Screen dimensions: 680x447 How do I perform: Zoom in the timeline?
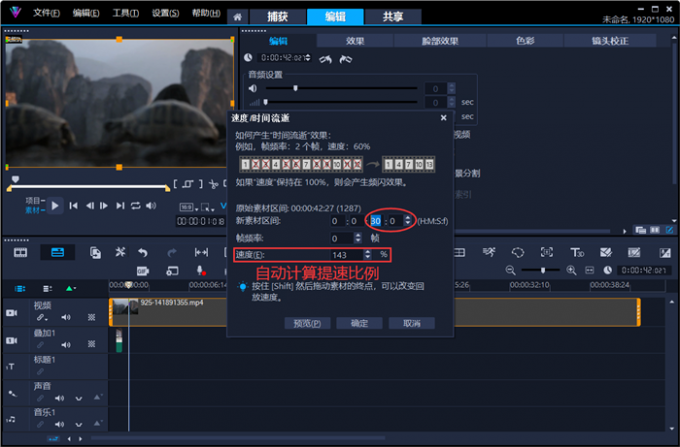point(571,271)
